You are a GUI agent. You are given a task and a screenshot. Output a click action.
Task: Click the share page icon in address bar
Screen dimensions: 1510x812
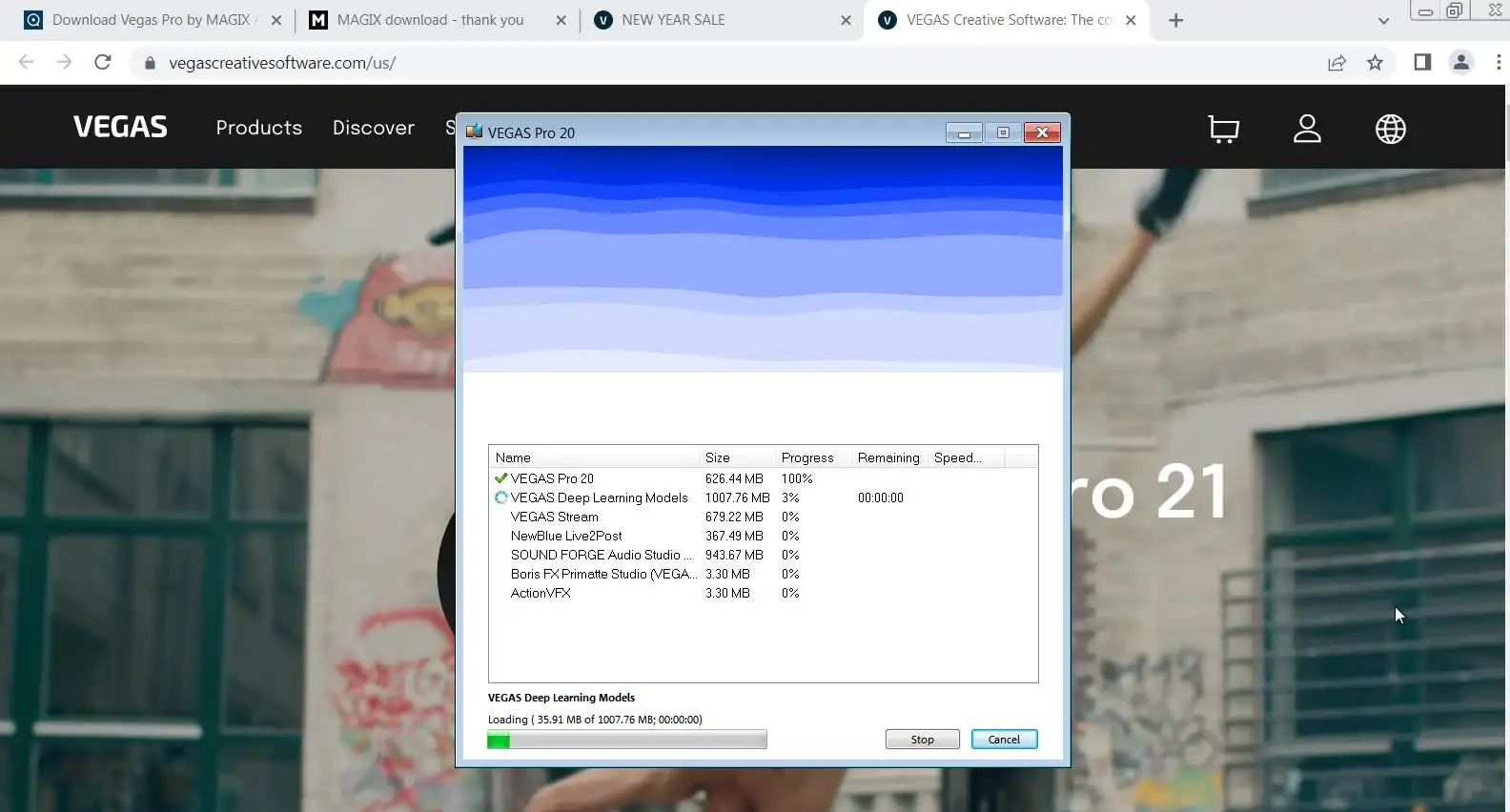coord(1337,63)
